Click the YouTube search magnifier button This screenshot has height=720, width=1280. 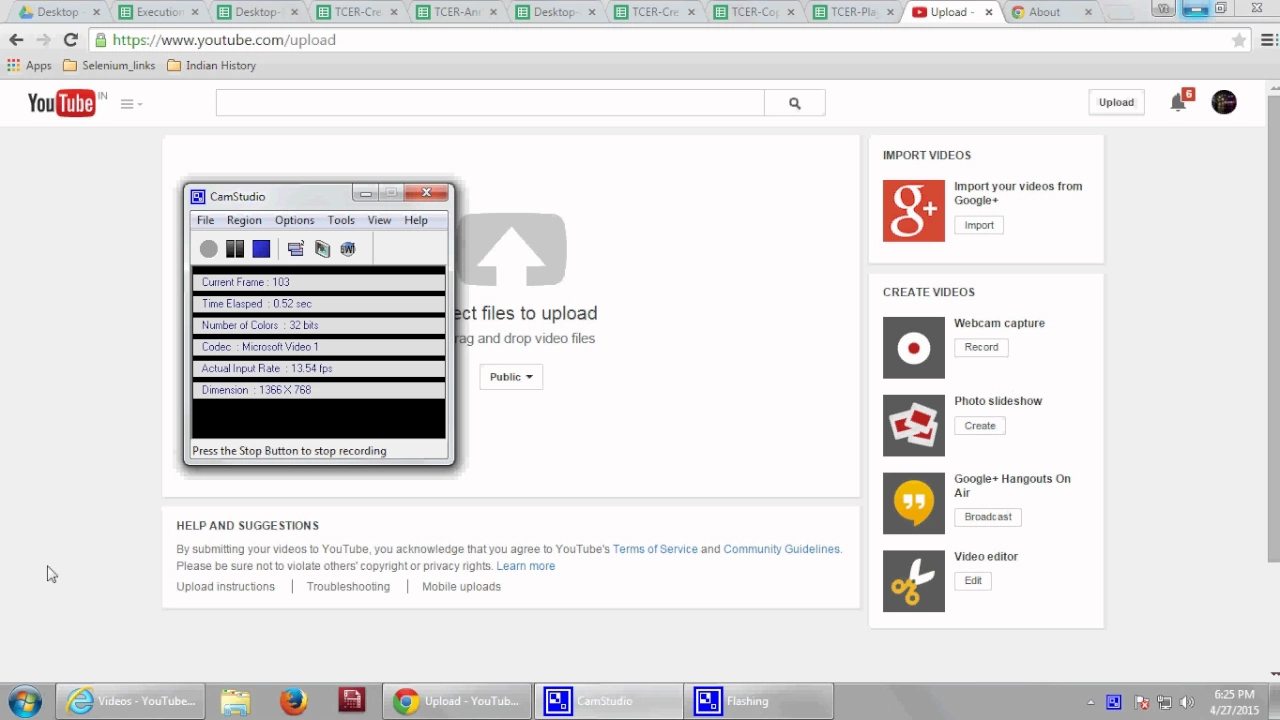pos(795,103)
